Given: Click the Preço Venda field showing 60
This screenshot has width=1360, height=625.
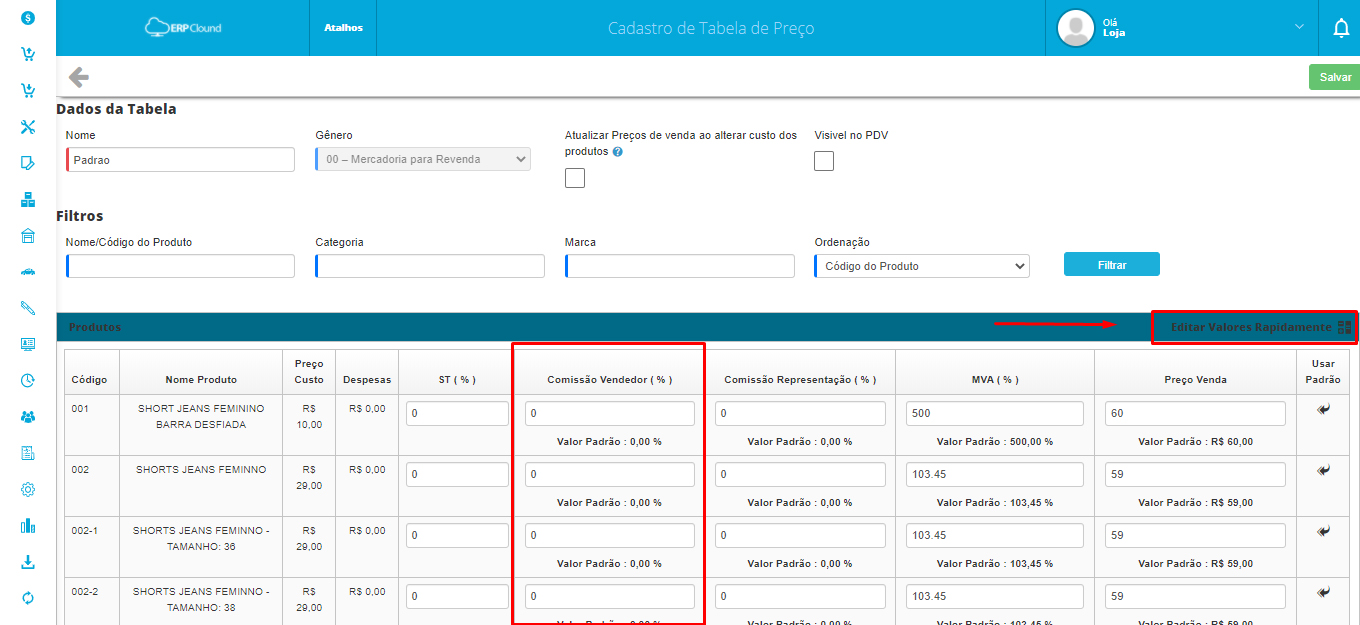Looking at the screenshot, I should pos(1196,414).
